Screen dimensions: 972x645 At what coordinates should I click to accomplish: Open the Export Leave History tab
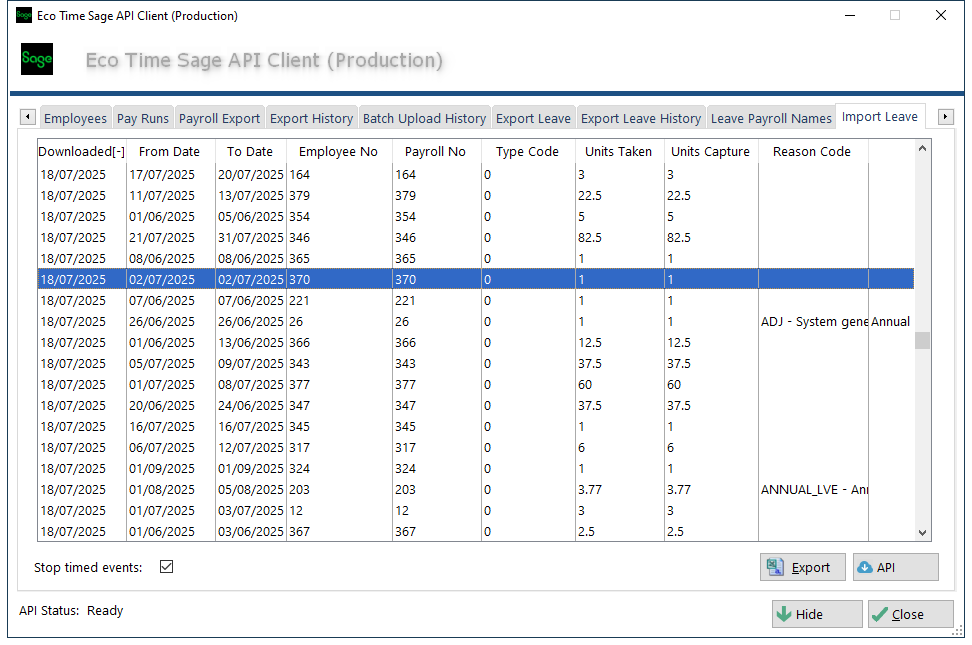coord(640,118)
